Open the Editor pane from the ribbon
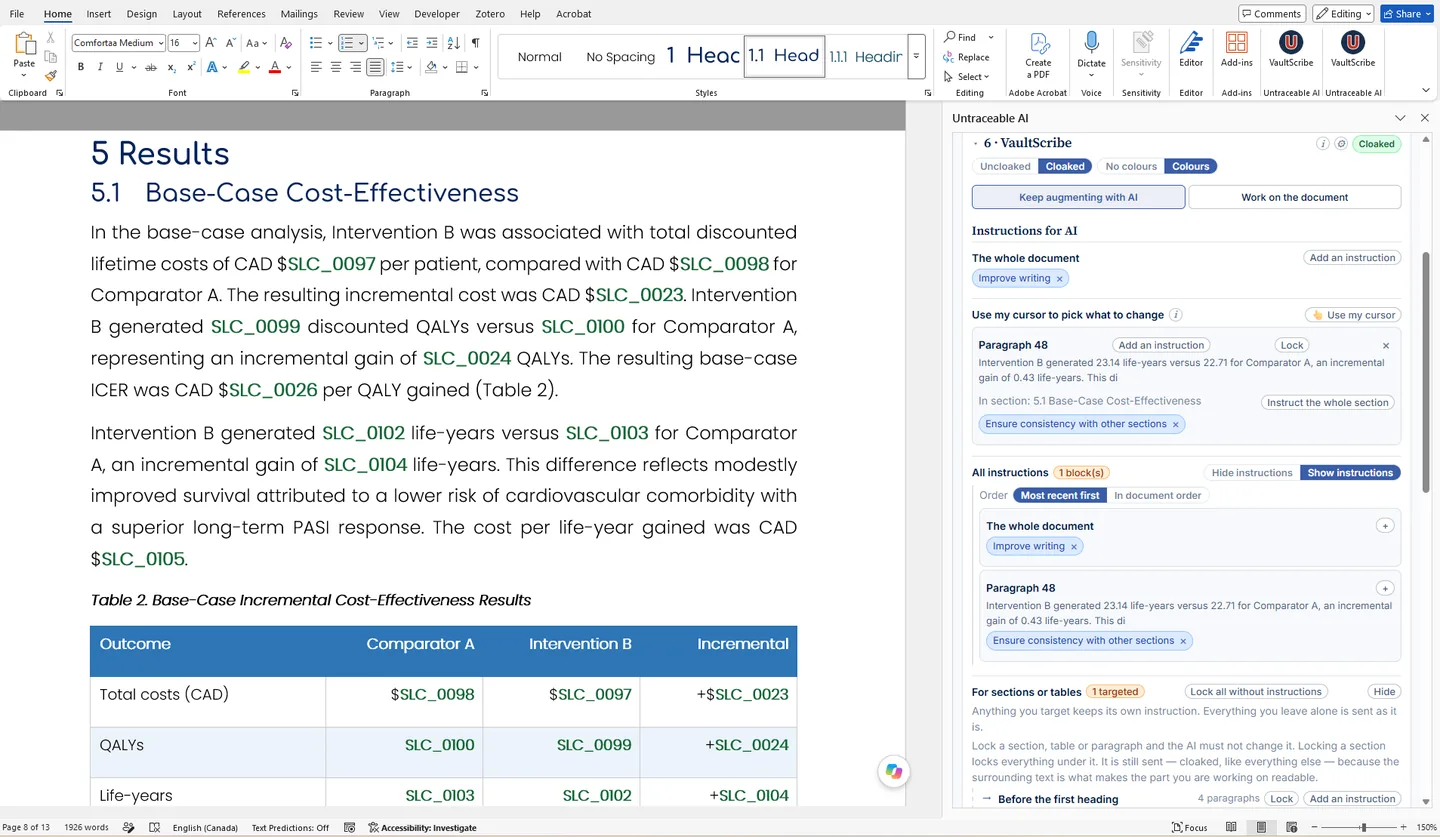 coord(1191,50)
